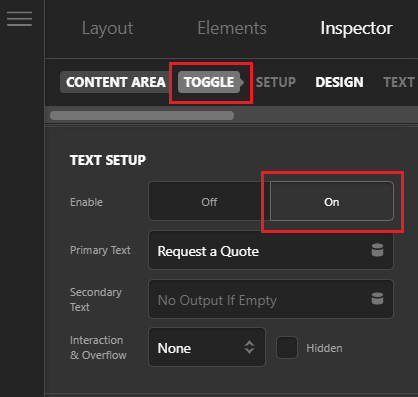Focus the Primary Text field
The image size is (418, 397).
pyautogui.click(x=271, y=250)
